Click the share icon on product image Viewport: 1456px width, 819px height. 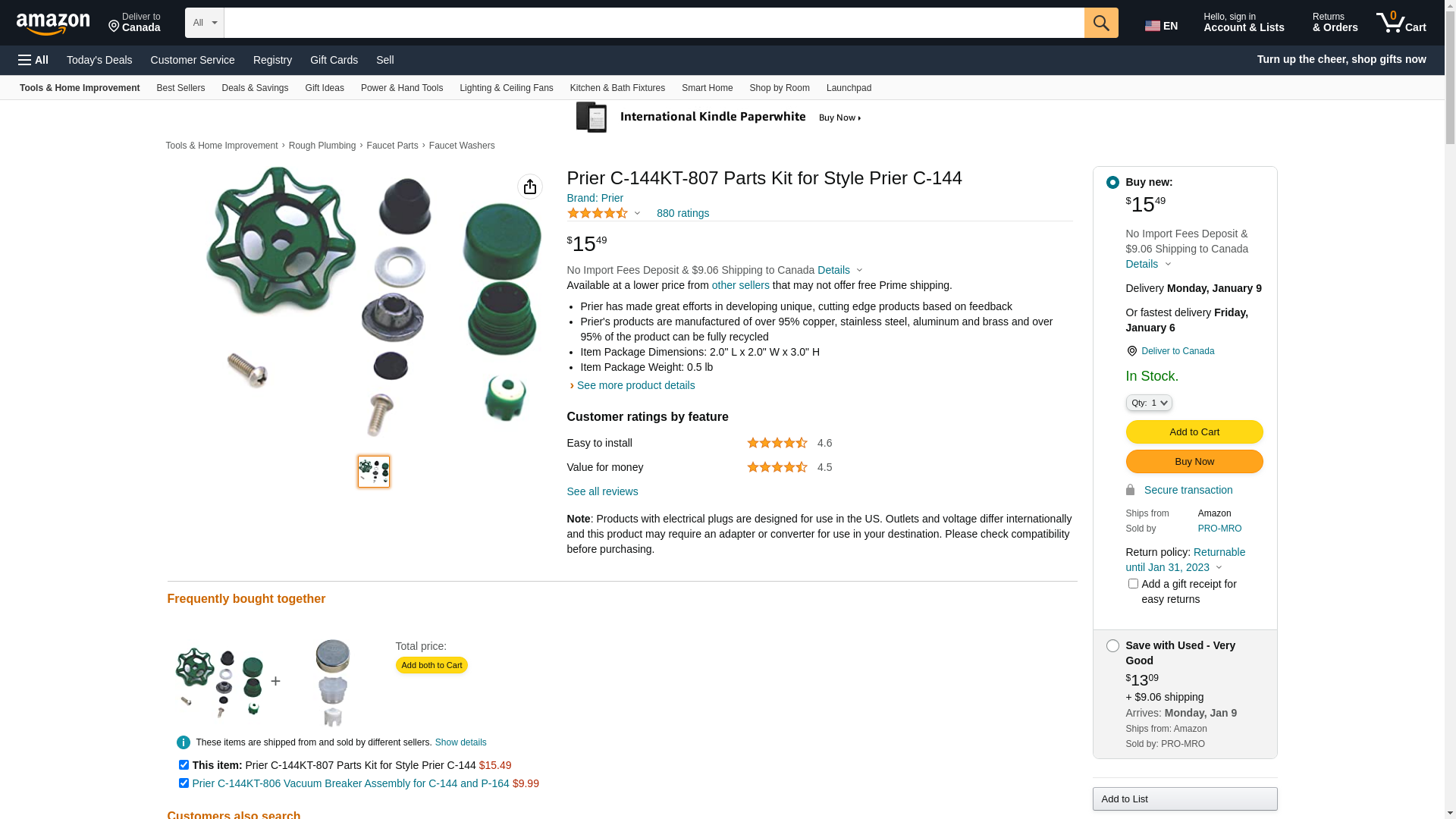point(530,187)
